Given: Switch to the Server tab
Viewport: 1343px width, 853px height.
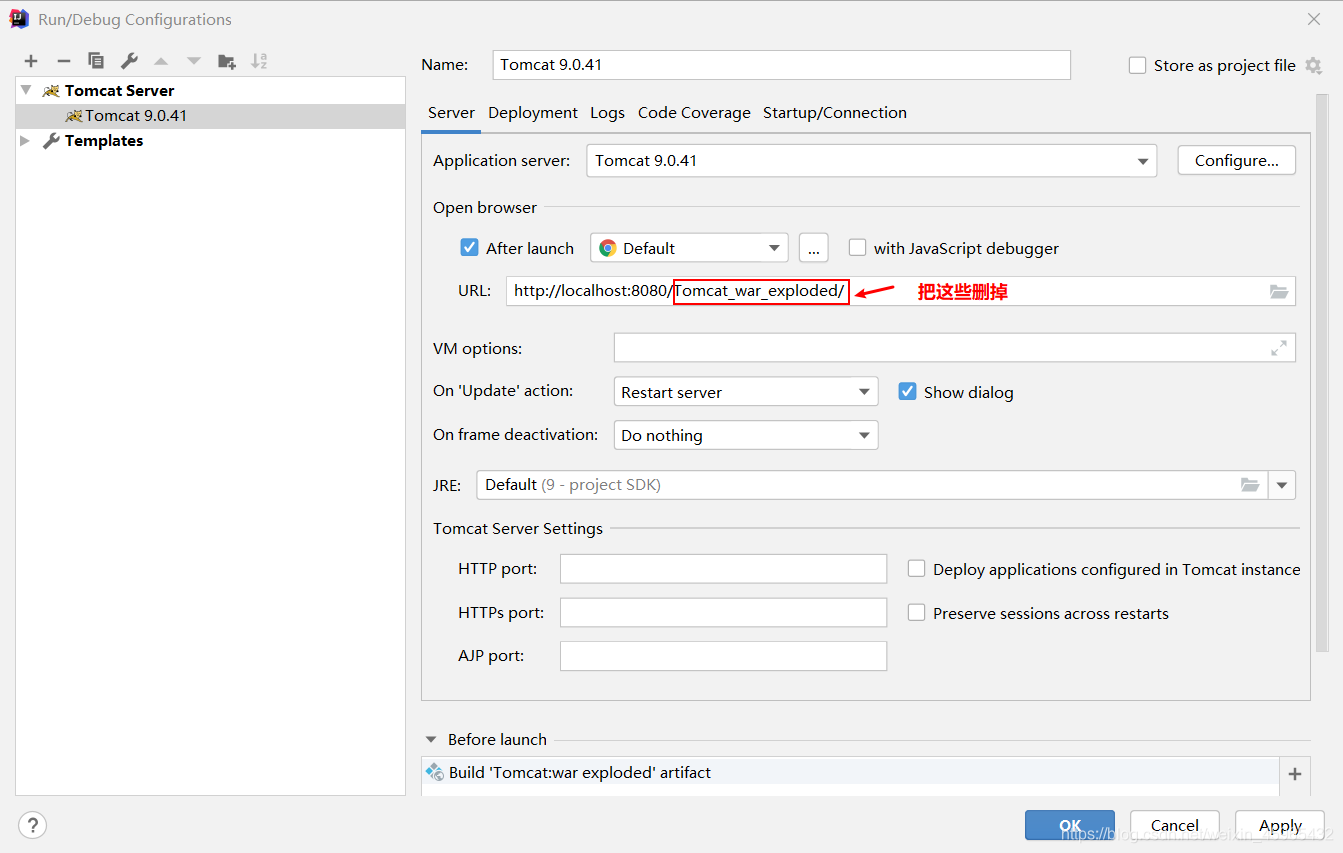Looking at the screenshot, I should [451, 113].
